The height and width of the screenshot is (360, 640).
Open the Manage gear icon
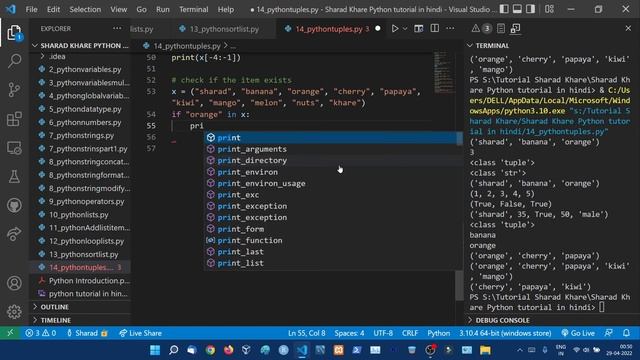pos(14,311)
